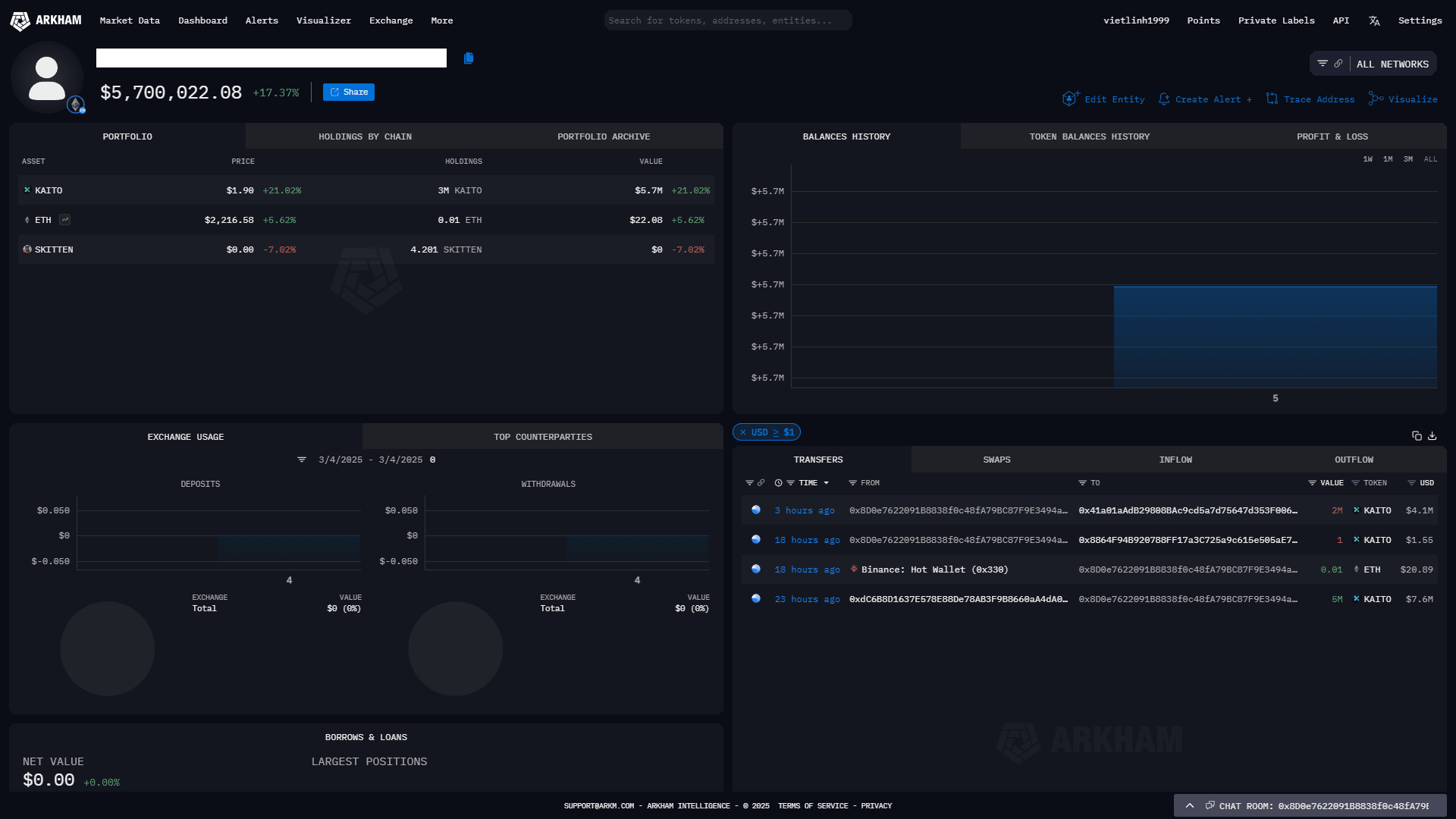This screenshot has width=1456, height=819.
Task: Click the chain icon on the 23 hours ago transfer
Action: 756,599
